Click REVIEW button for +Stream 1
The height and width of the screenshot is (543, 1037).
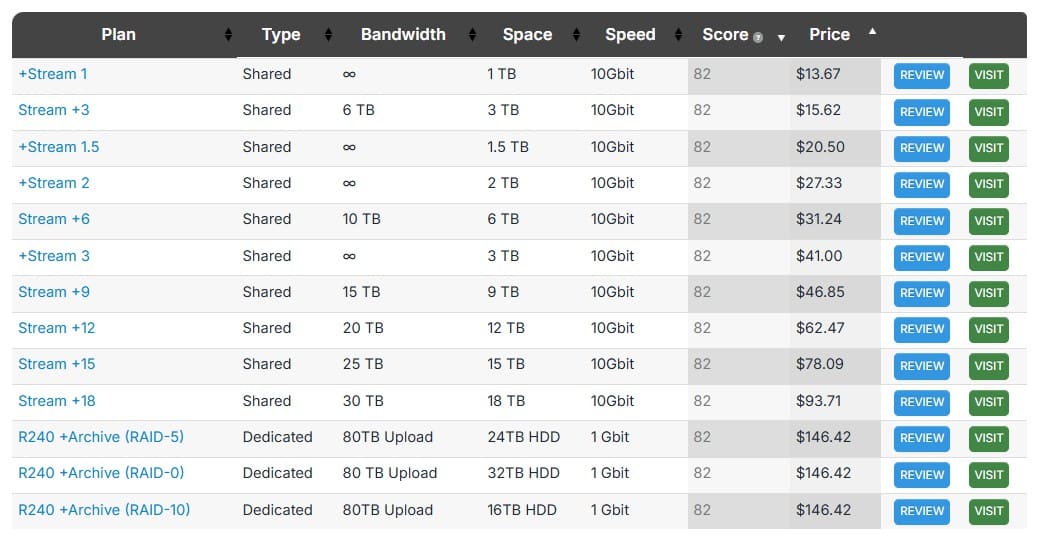[x=921, y=75]
